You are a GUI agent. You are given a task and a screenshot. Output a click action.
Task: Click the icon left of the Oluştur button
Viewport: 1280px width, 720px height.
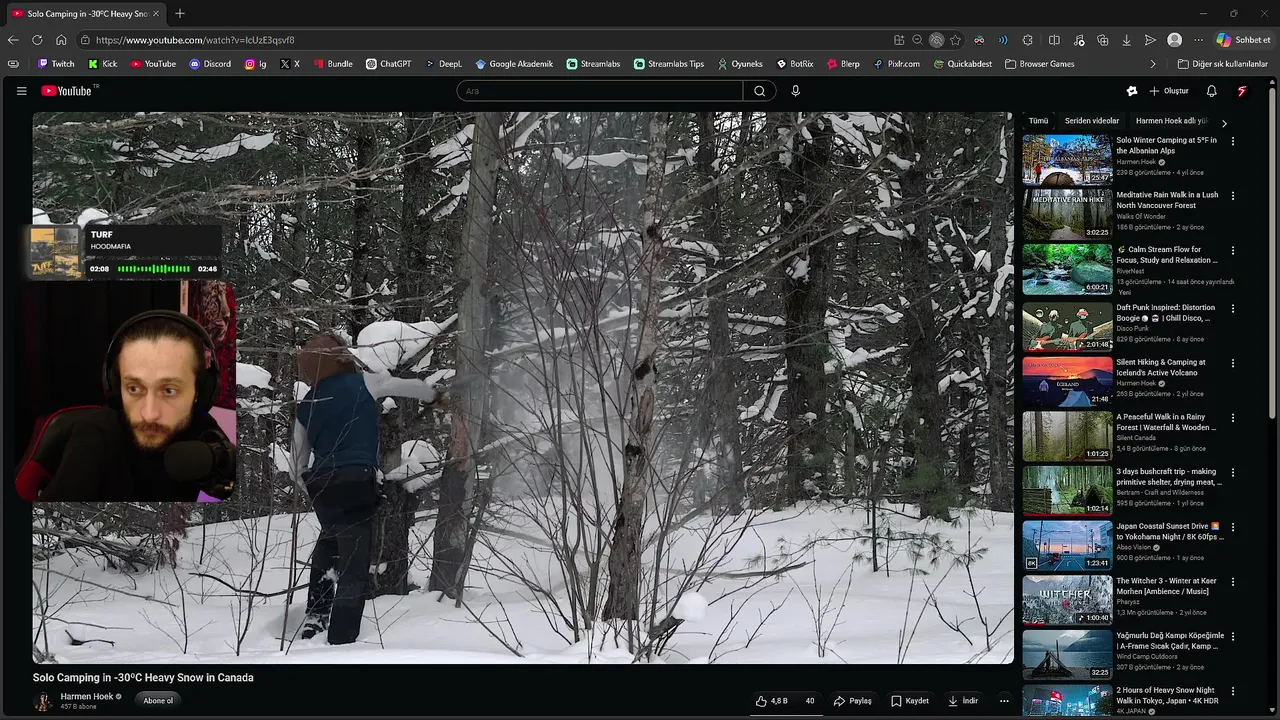tap(1132, 91)
